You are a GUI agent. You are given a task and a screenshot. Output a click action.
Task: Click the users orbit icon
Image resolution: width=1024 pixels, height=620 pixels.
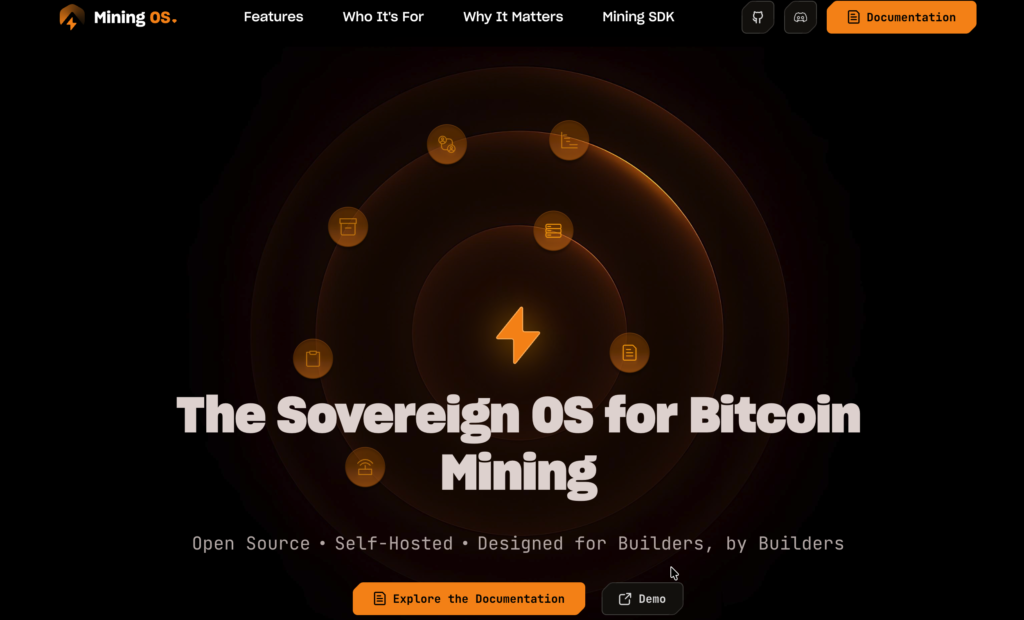coord(447,144)
